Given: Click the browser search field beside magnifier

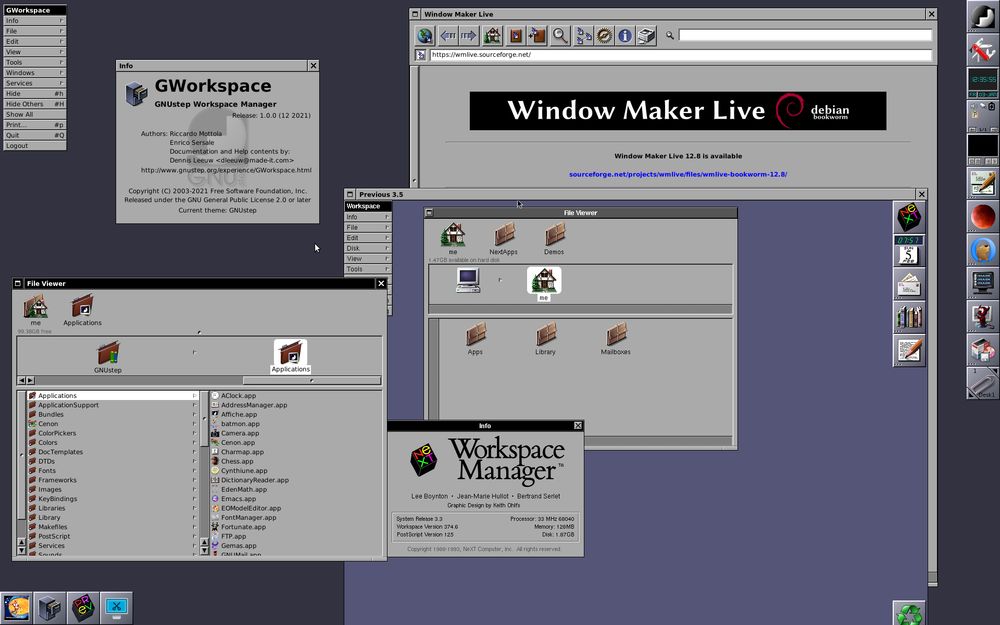Looking at the screenshot, I should 805,35.
